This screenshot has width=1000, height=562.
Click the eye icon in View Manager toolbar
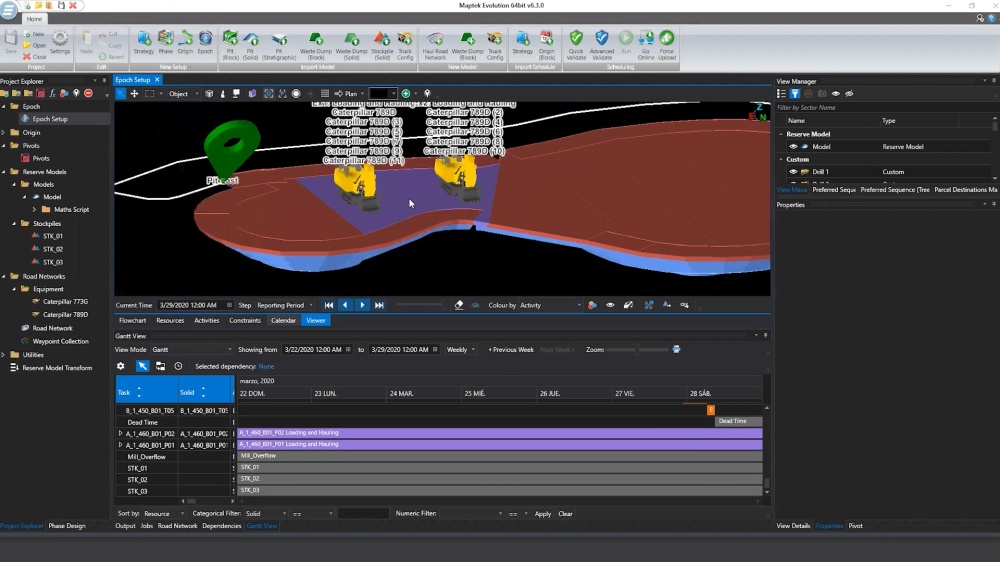(x=835, y=94)
